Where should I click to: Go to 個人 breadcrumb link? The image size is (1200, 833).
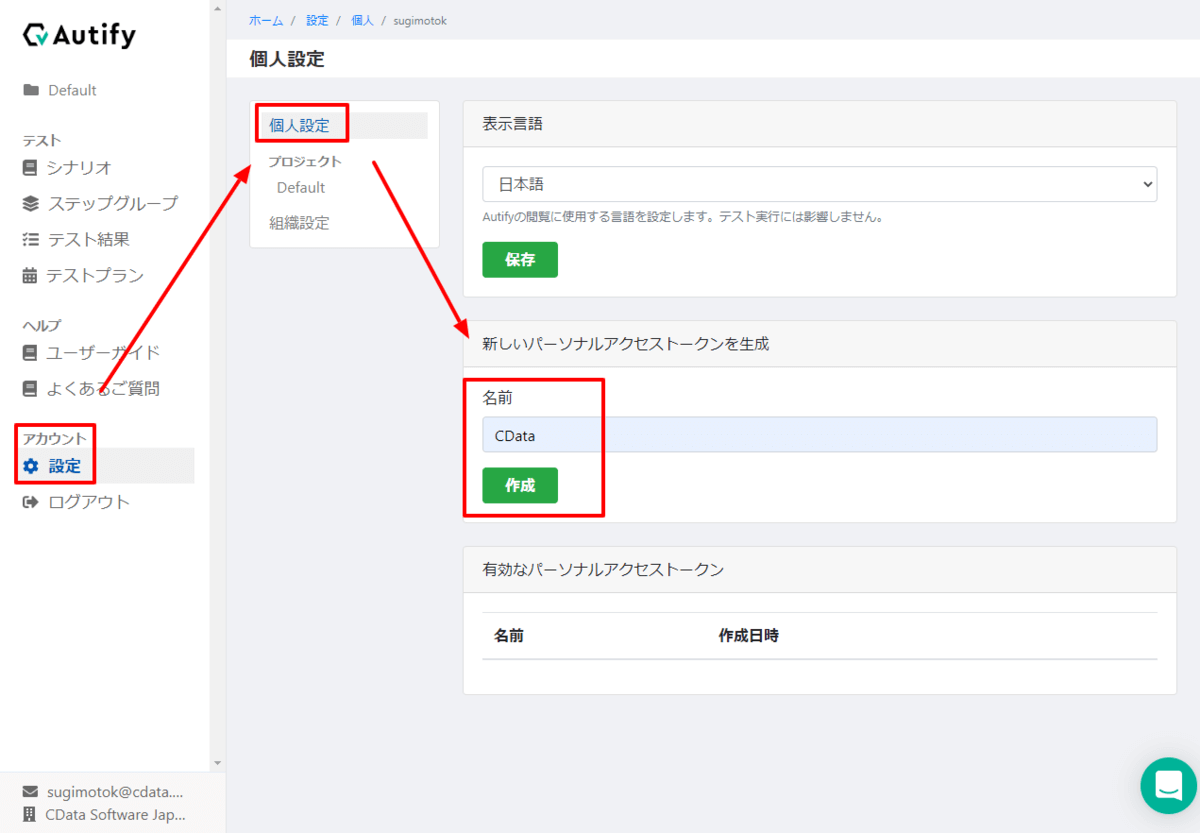362,20
